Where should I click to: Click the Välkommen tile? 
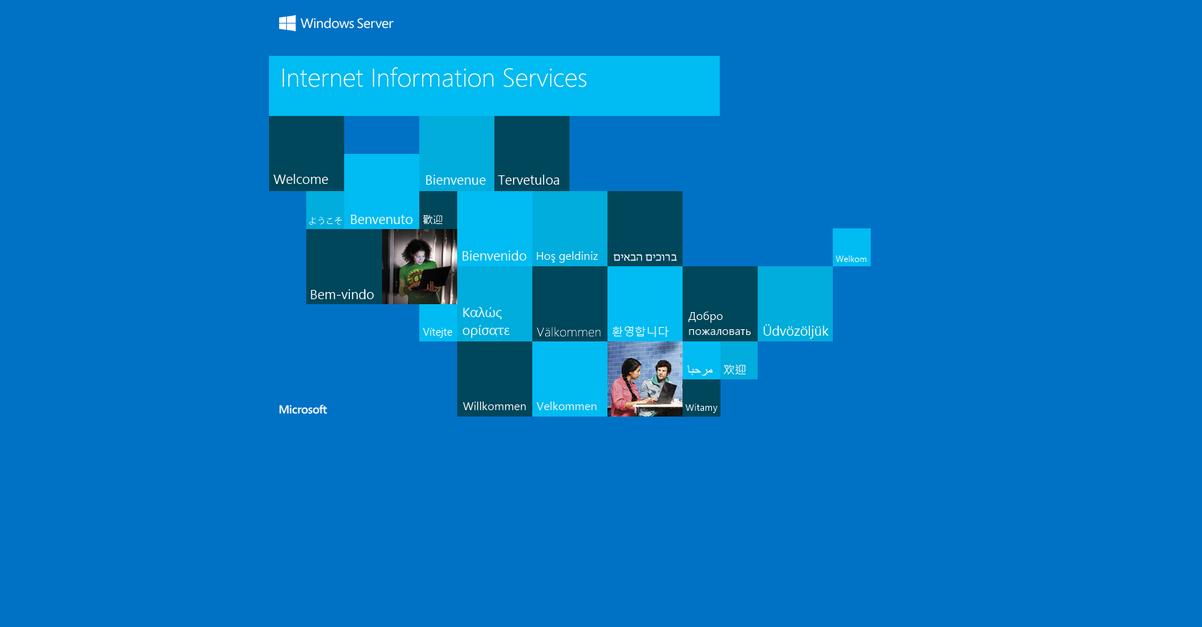[569, 304]
